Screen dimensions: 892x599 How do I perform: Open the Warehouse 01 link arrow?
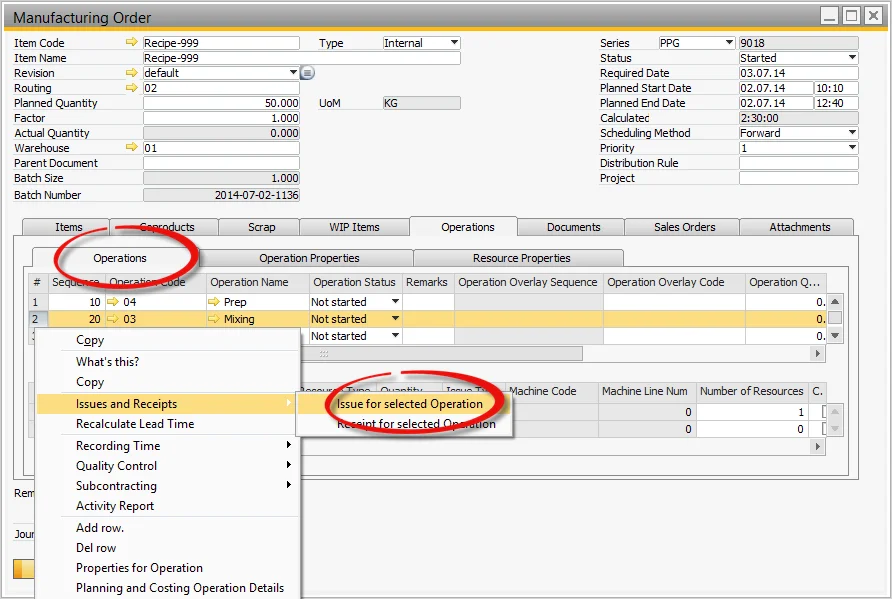[x=135, y=147]
